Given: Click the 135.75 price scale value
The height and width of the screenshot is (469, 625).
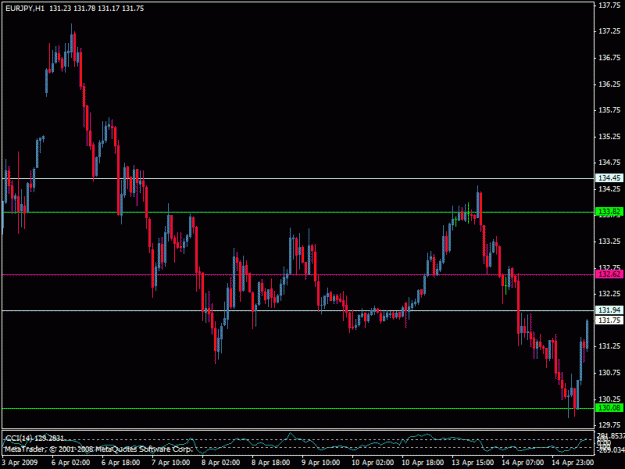Looking at the screenshot, I should pos(609,110).
